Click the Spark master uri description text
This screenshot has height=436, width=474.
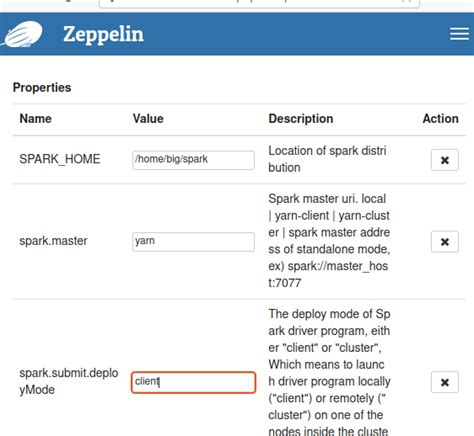pyautogui.click(x=329, y=241)
